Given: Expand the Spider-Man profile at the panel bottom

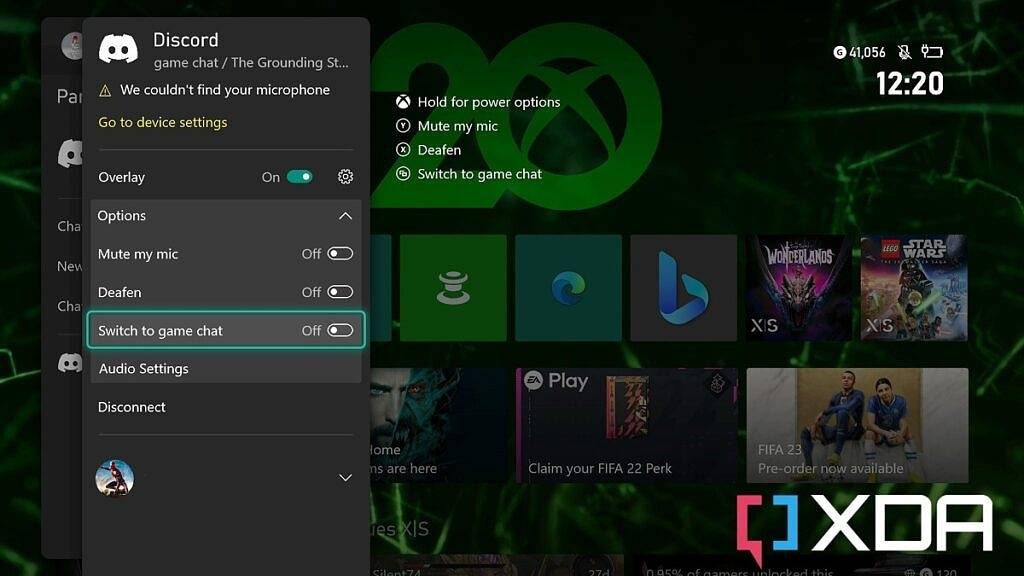Looking at the screenshot, I should point(345,477).
